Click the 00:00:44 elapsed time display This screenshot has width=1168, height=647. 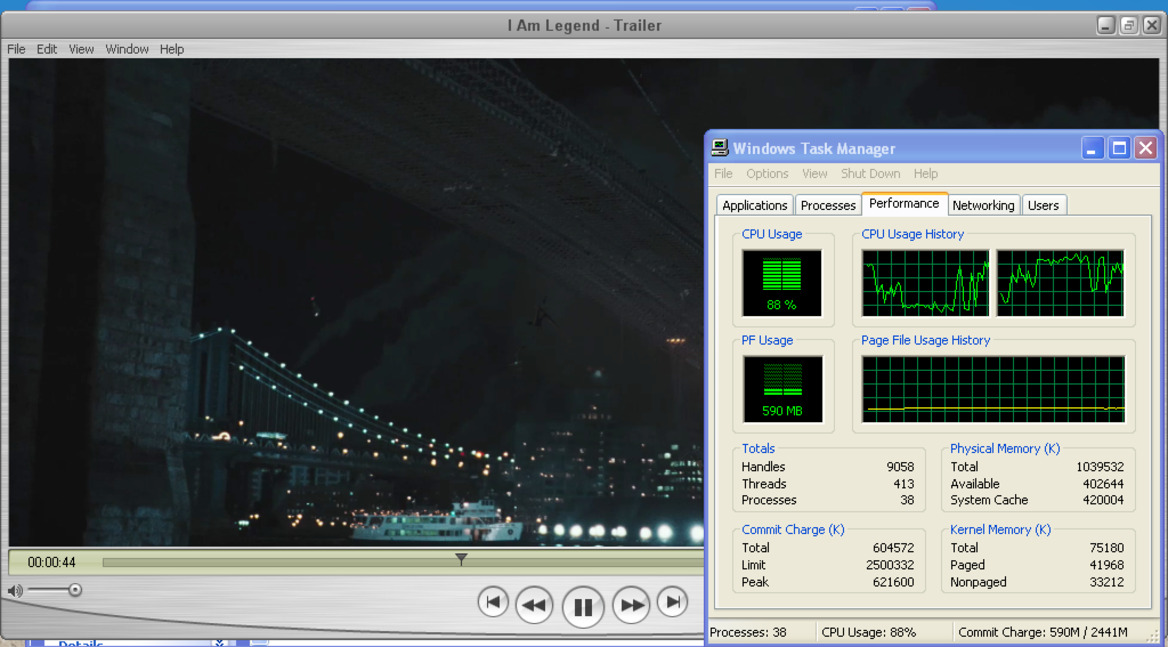tap(51, 562)
